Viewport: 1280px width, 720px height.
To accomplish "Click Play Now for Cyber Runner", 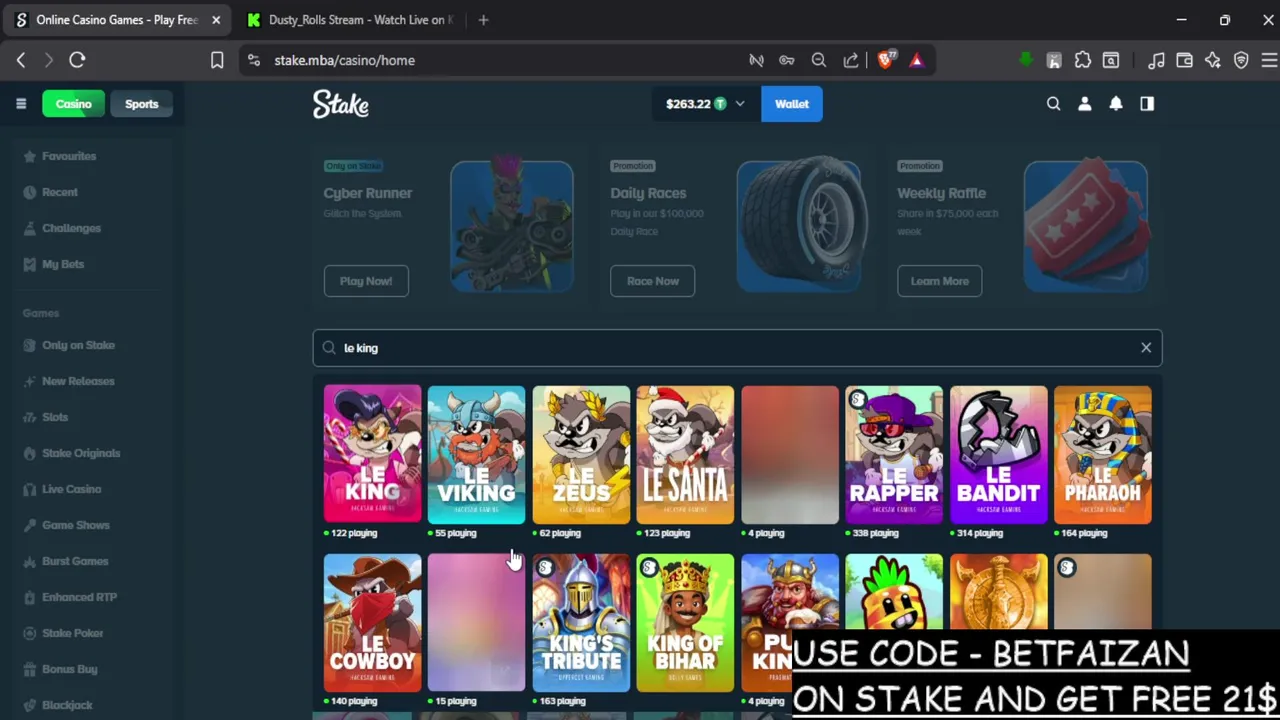I will 366,281.
